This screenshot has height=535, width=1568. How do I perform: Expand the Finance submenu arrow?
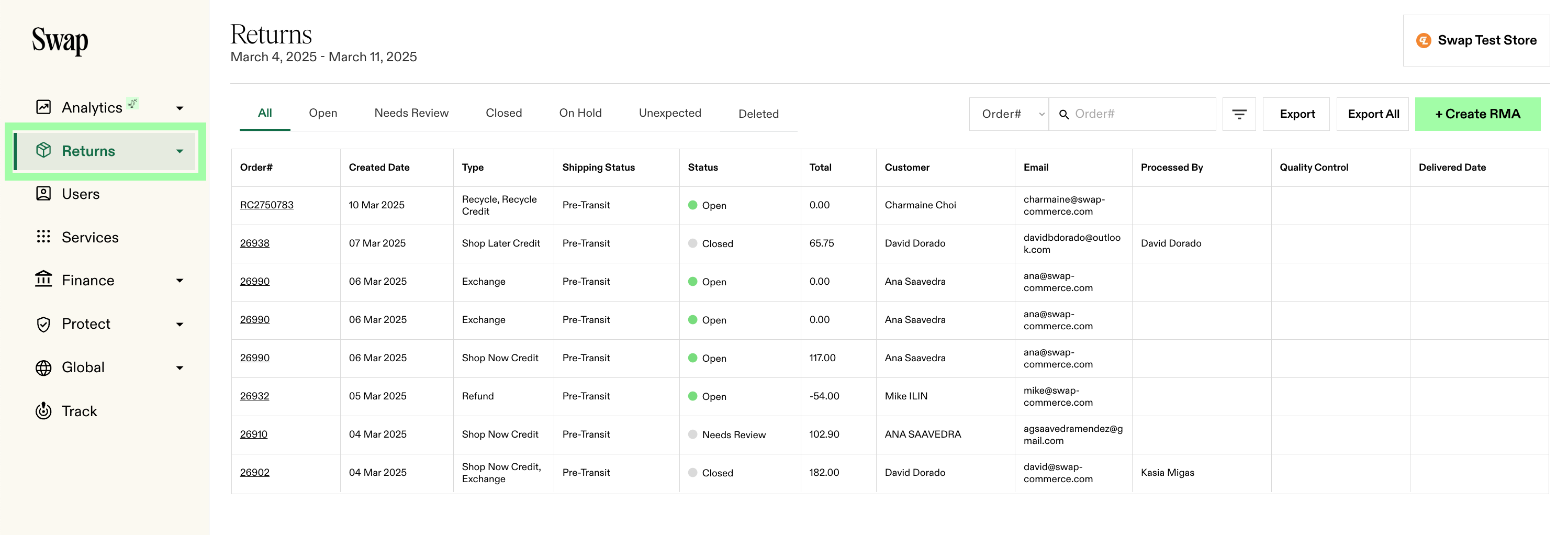180,281
